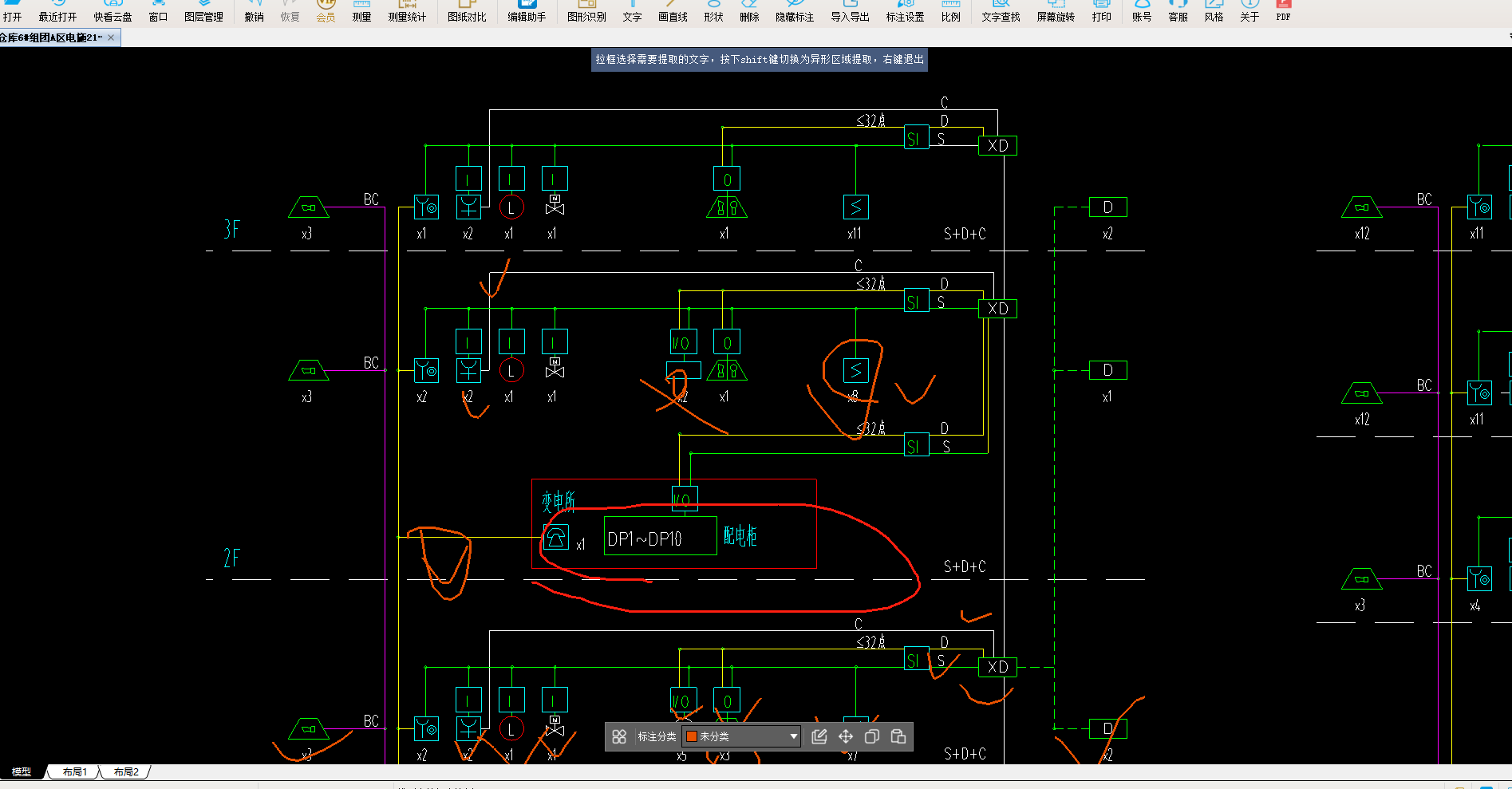
Task: Open the 最近打开 recent files tool
Action: (57, 11)
